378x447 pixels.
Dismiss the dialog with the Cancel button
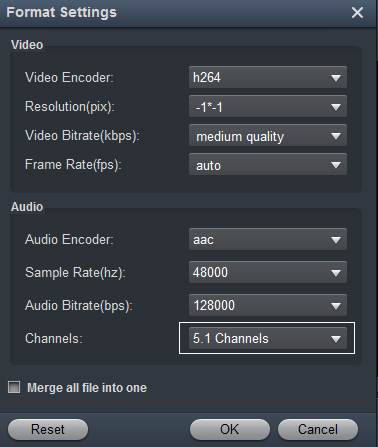pos(318,429)
